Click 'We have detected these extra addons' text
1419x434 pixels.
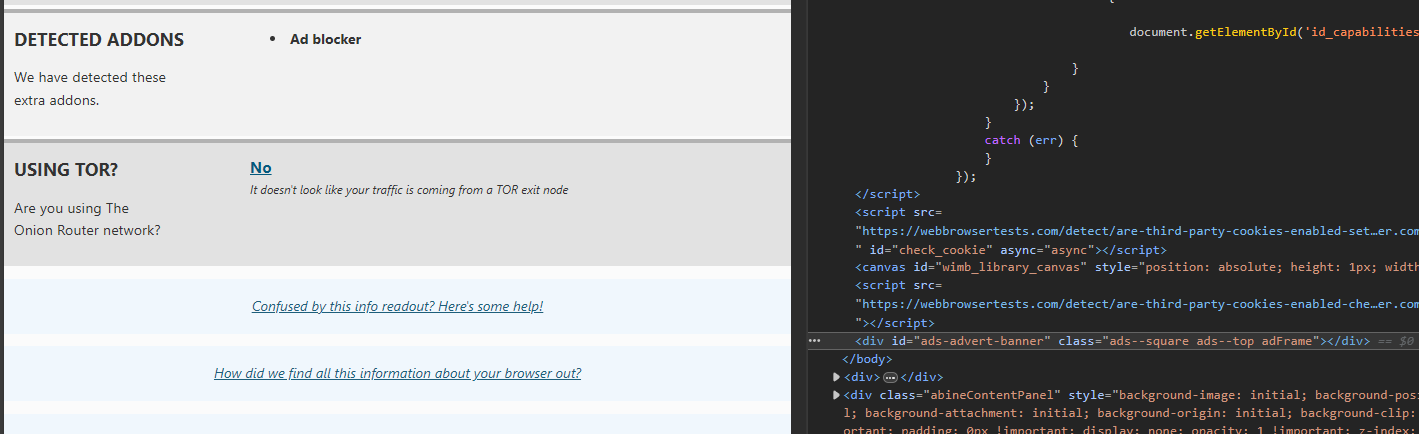pos(90,88)
